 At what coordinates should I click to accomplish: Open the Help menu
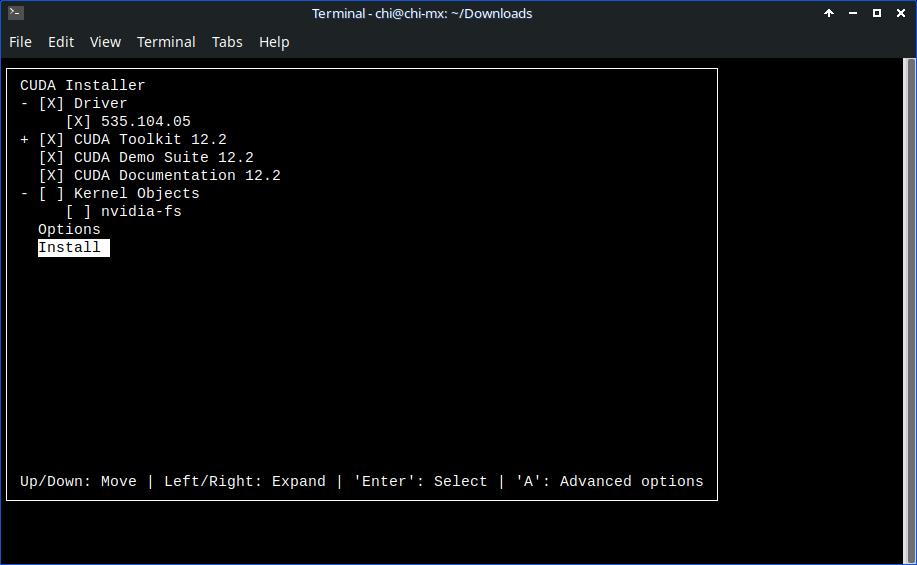[x=274, y=42]
